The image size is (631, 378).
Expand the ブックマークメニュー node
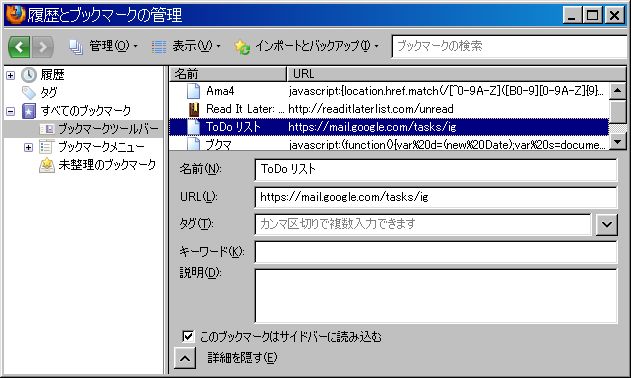coord(28,147)
